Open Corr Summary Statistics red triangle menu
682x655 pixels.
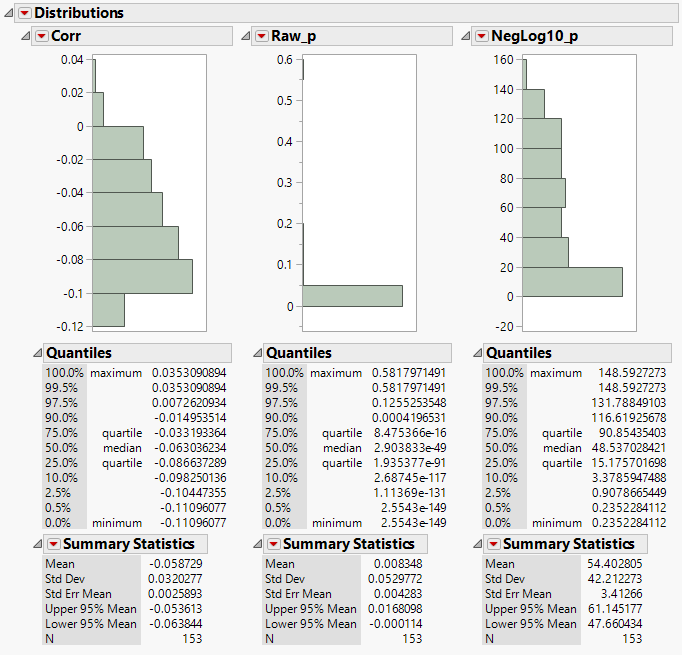pos(53,544)
